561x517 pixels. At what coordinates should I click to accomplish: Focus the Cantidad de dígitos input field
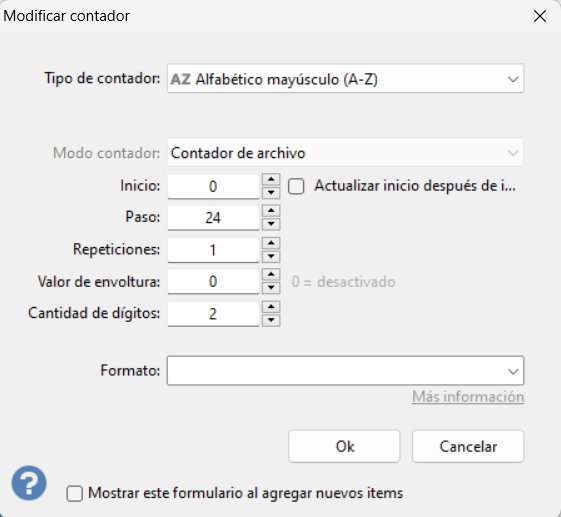pyautogui.click(x=213, y=314)
